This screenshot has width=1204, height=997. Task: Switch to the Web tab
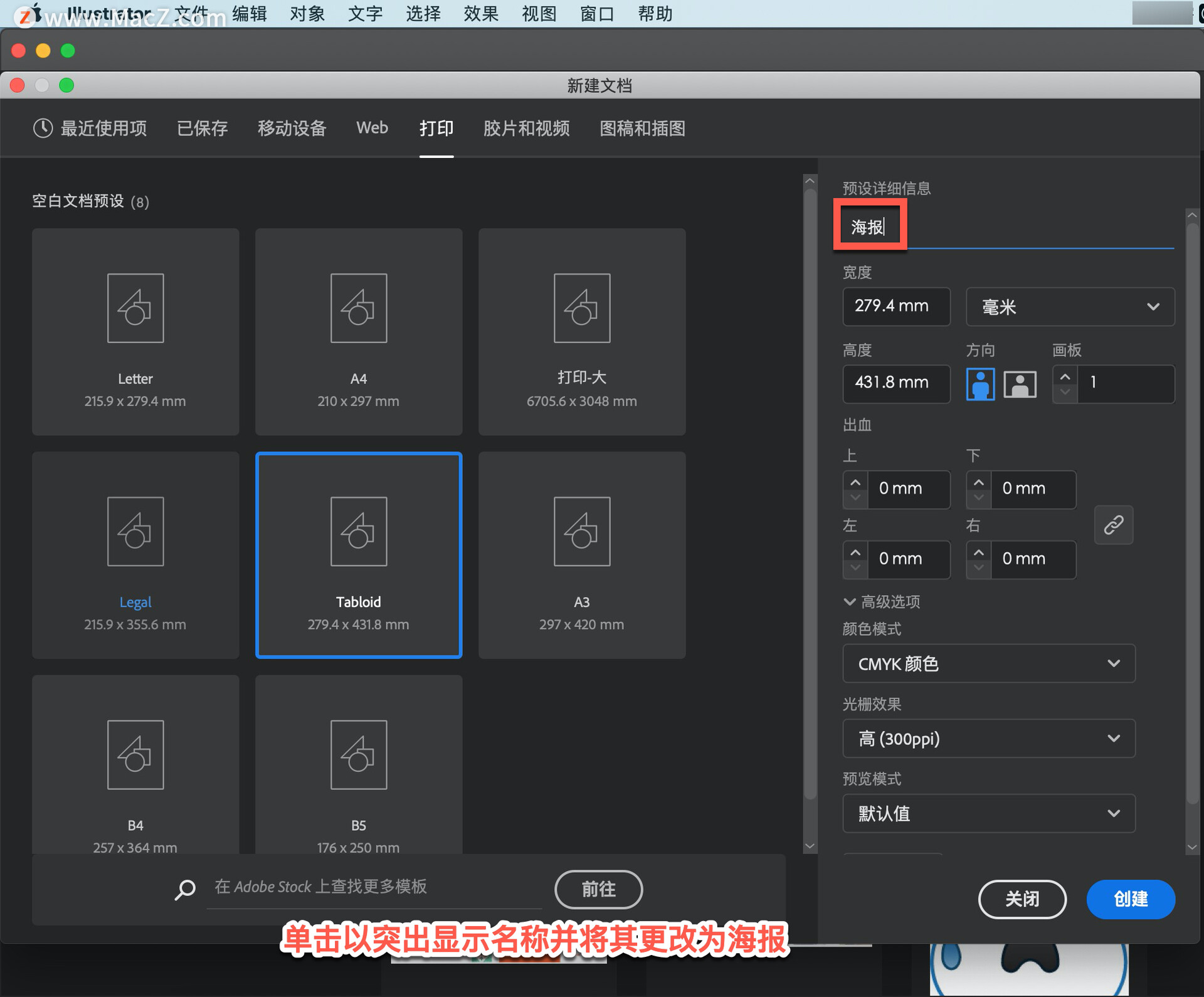click(372, 128)
